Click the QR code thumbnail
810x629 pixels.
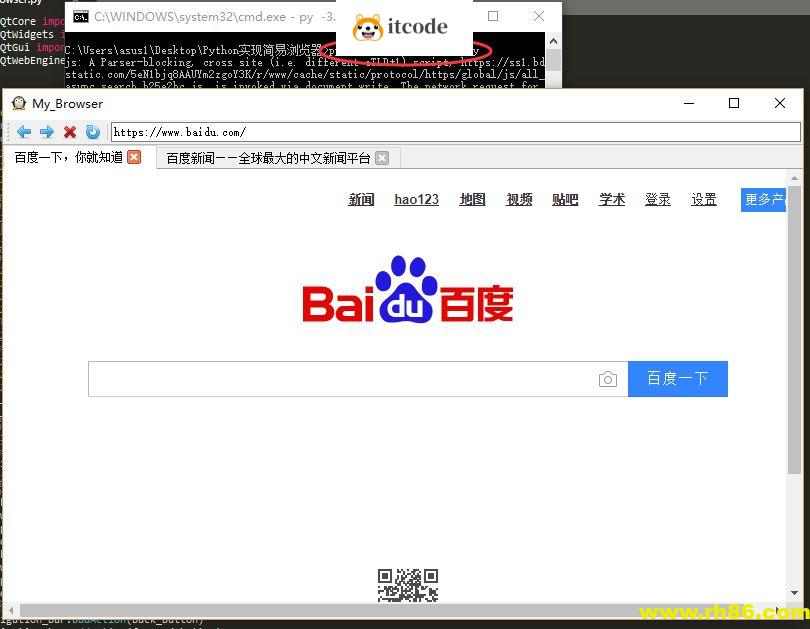(x=408, y=585)
